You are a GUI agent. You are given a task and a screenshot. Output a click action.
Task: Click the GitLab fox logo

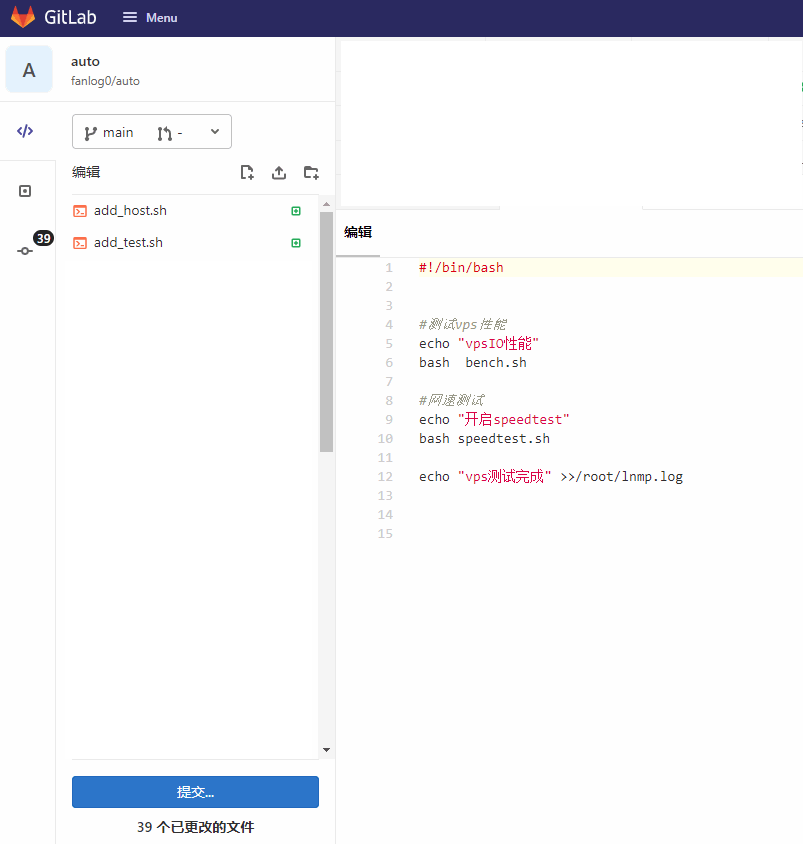tap(23, 17)
